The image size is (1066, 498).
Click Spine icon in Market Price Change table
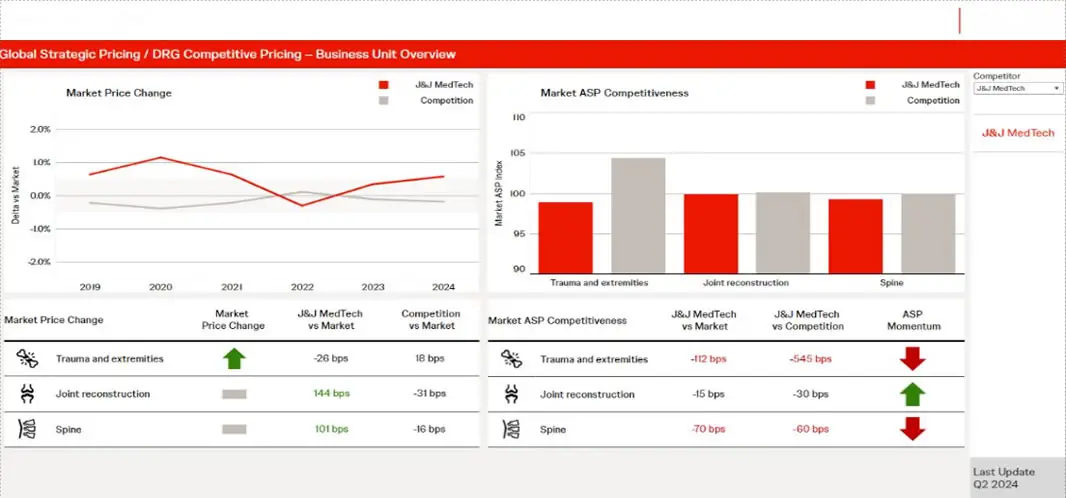click(x=28, y=429)
